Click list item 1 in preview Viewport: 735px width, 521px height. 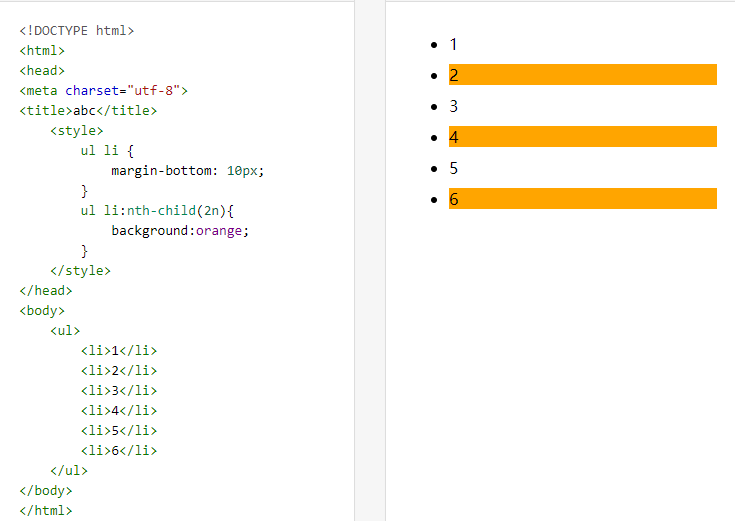[x=583, y=44]
